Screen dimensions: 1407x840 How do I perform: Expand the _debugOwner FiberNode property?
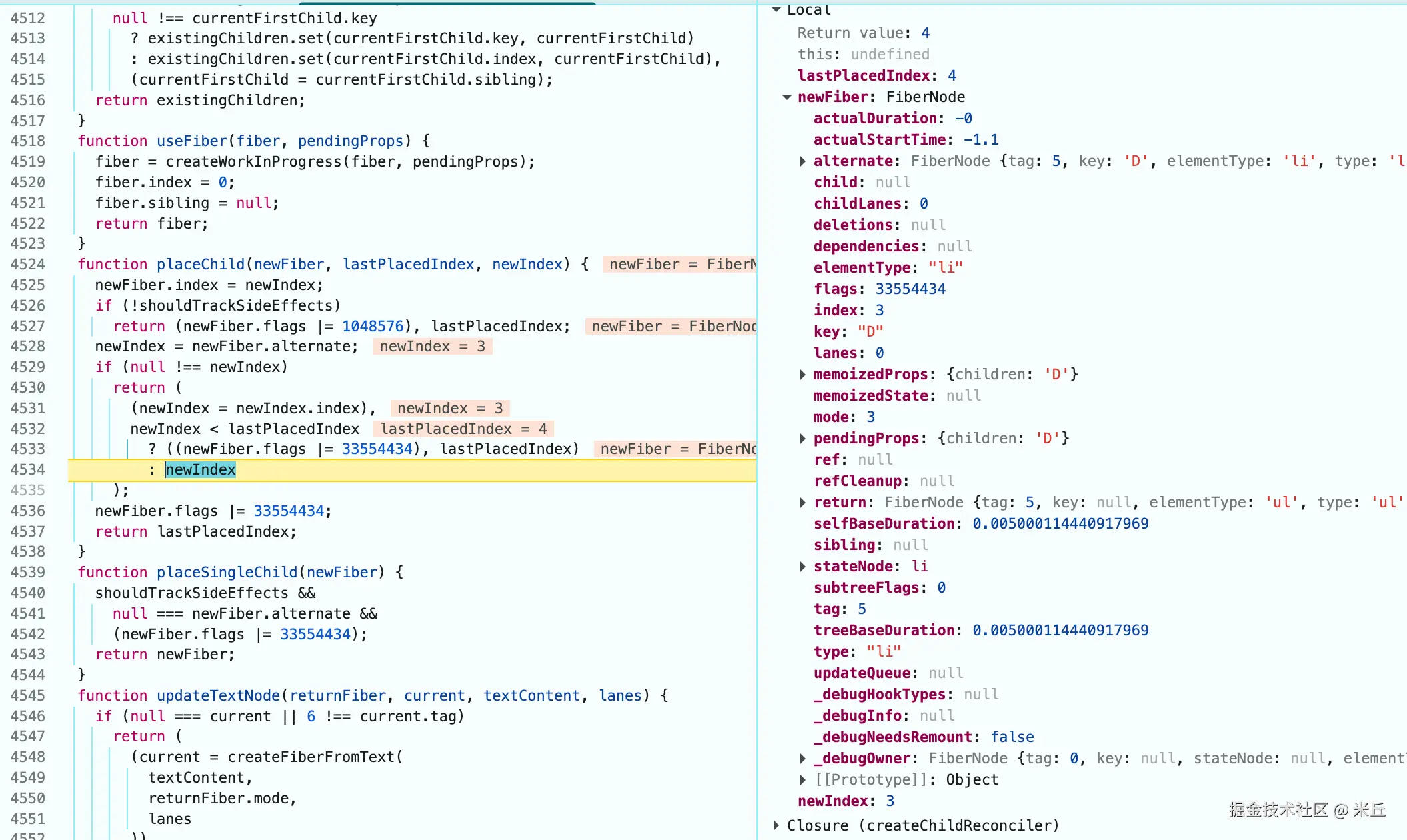coord(802,759)
